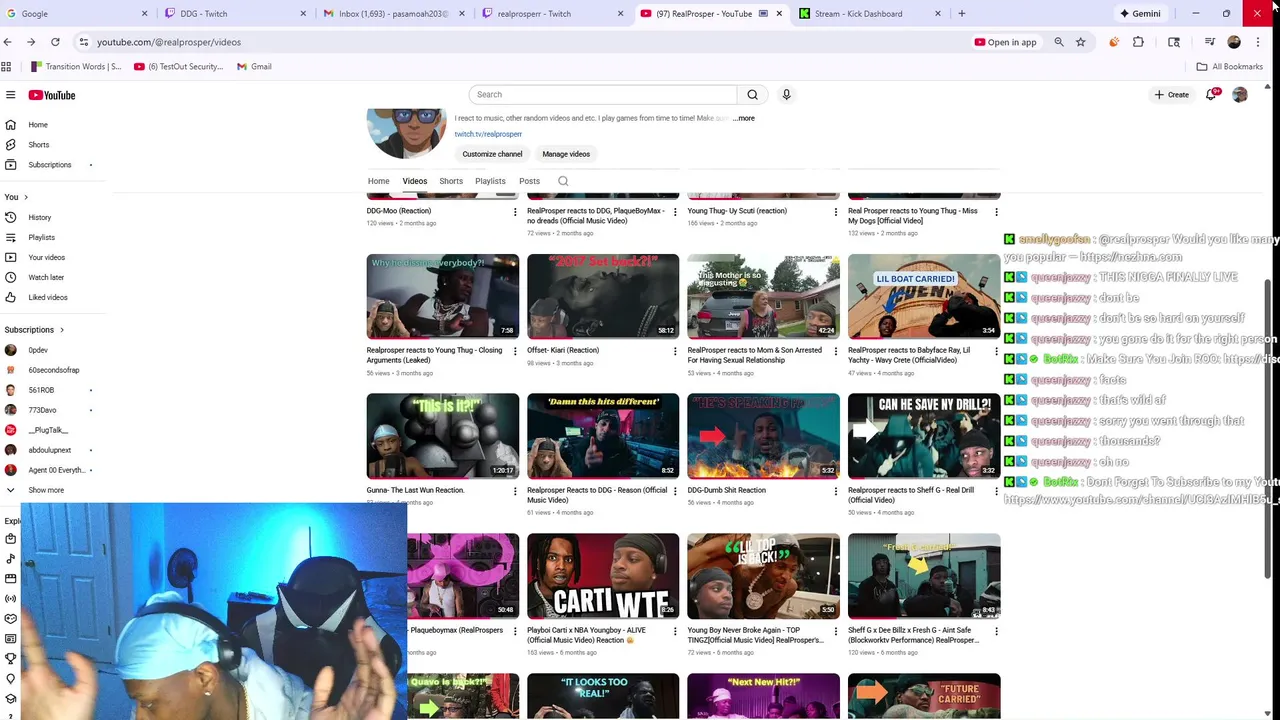Open new browser tab
This screenshot has width=1280, height=720.
(961, 14)
